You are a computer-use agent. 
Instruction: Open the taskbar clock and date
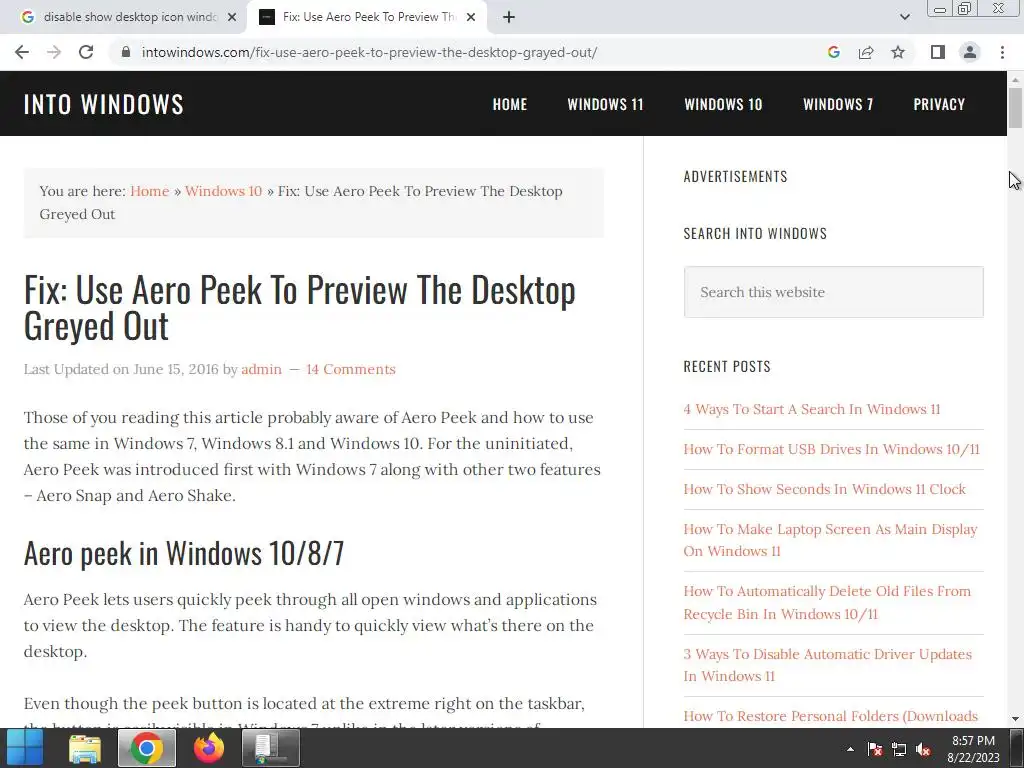[973, 749]
